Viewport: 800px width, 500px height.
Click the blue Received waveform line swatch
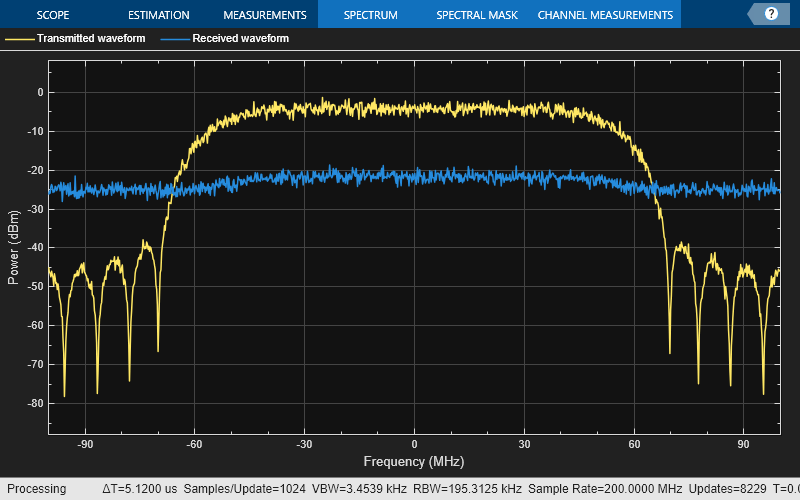175,39
